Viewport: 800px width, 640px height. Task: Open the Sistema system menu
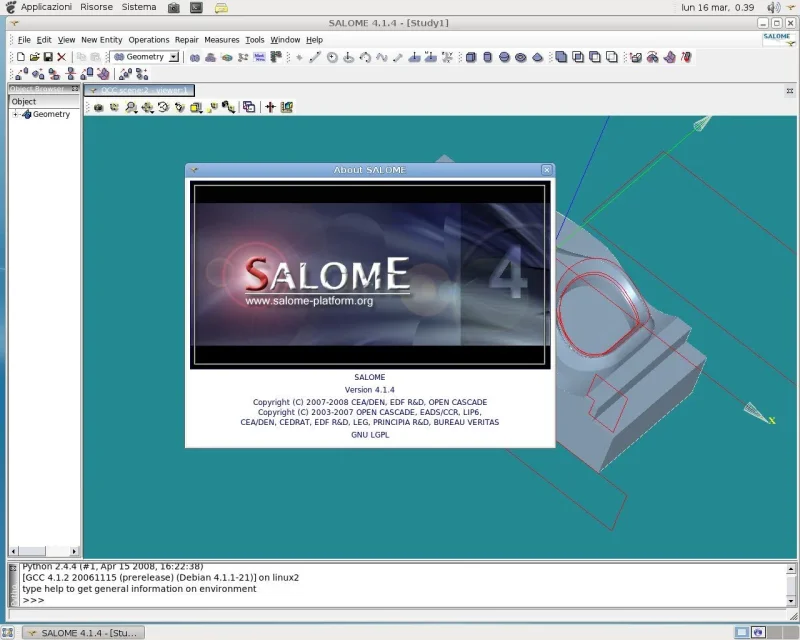139,7
